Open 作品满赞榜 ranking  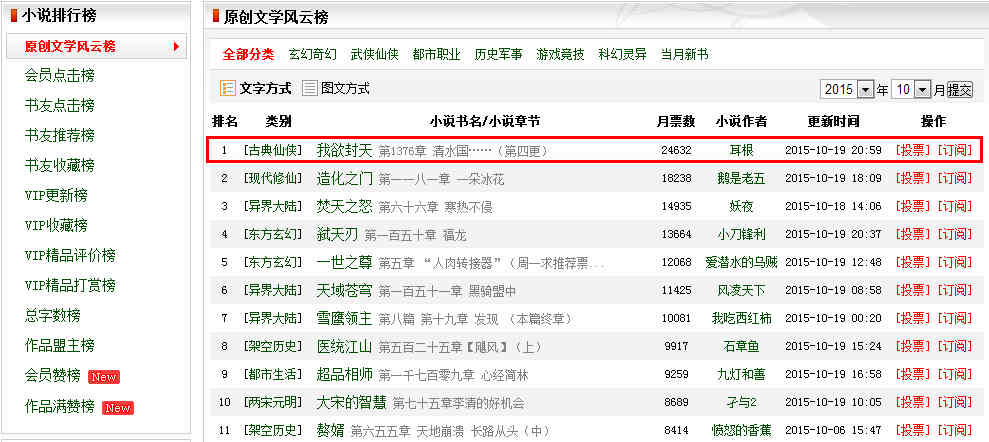coord(59,405)
